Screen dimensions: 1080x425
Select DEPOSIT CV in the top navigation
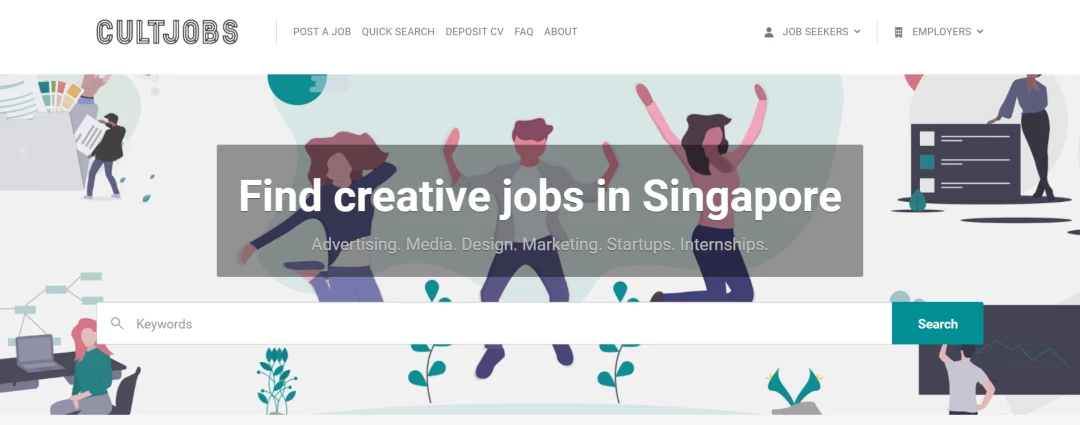474,32
